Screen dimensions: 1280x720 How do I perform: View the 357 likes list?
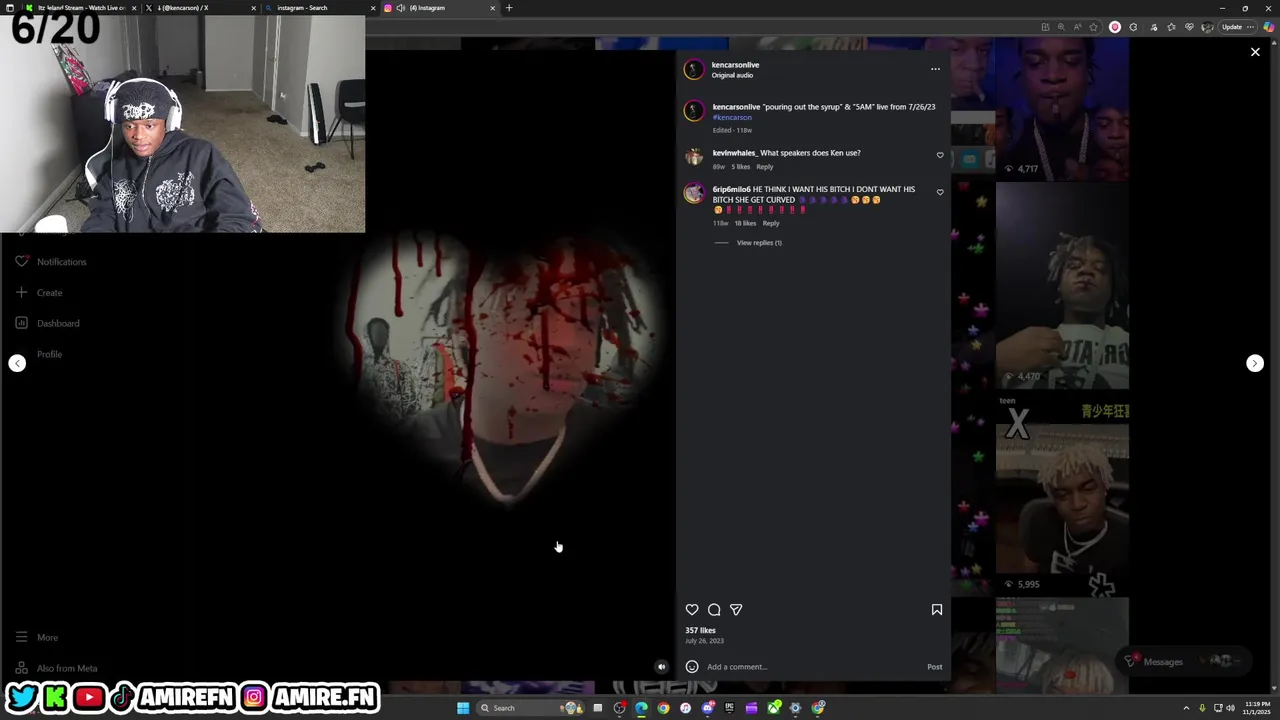pyautogui.click(x=700, y=631)
